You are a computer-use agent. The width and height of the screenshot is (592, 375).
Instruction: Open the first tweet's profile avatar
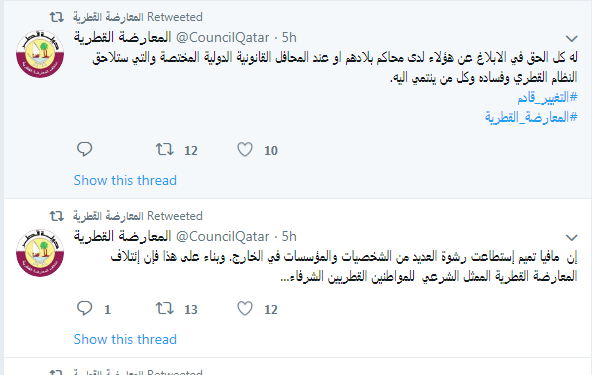40,54
